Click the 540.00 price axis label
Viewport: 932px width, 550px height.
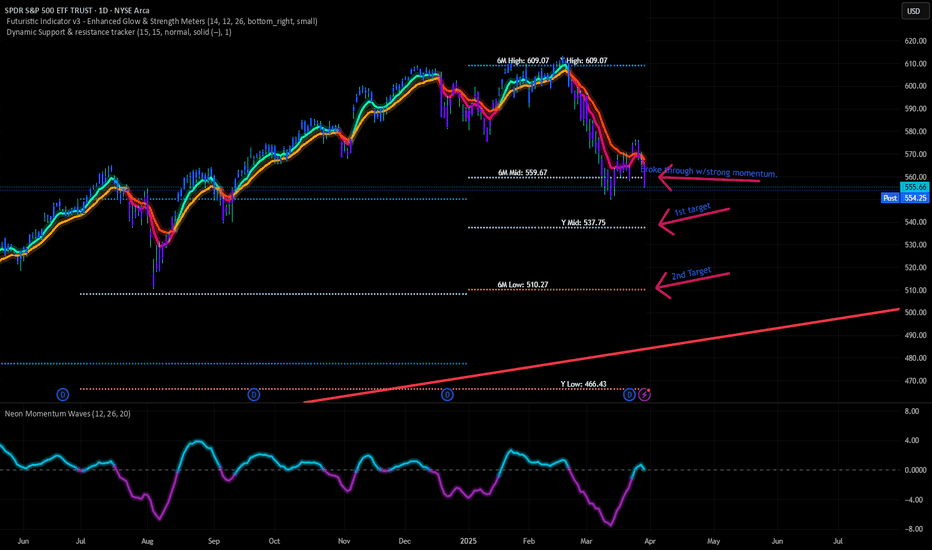(x=915, y=222)
